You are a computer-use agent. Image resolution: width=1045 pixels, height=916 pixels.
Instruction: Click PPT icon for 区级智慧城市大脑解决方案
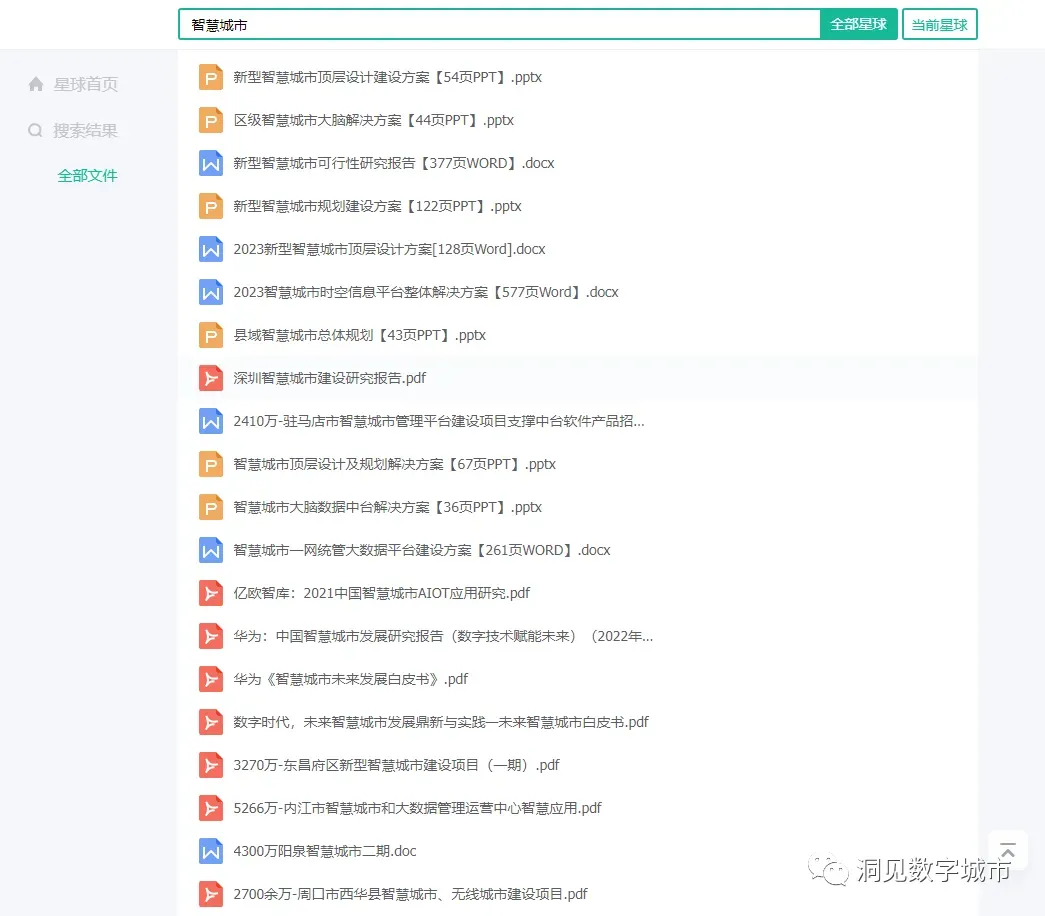pyautogui.click(x=211, y=120)
